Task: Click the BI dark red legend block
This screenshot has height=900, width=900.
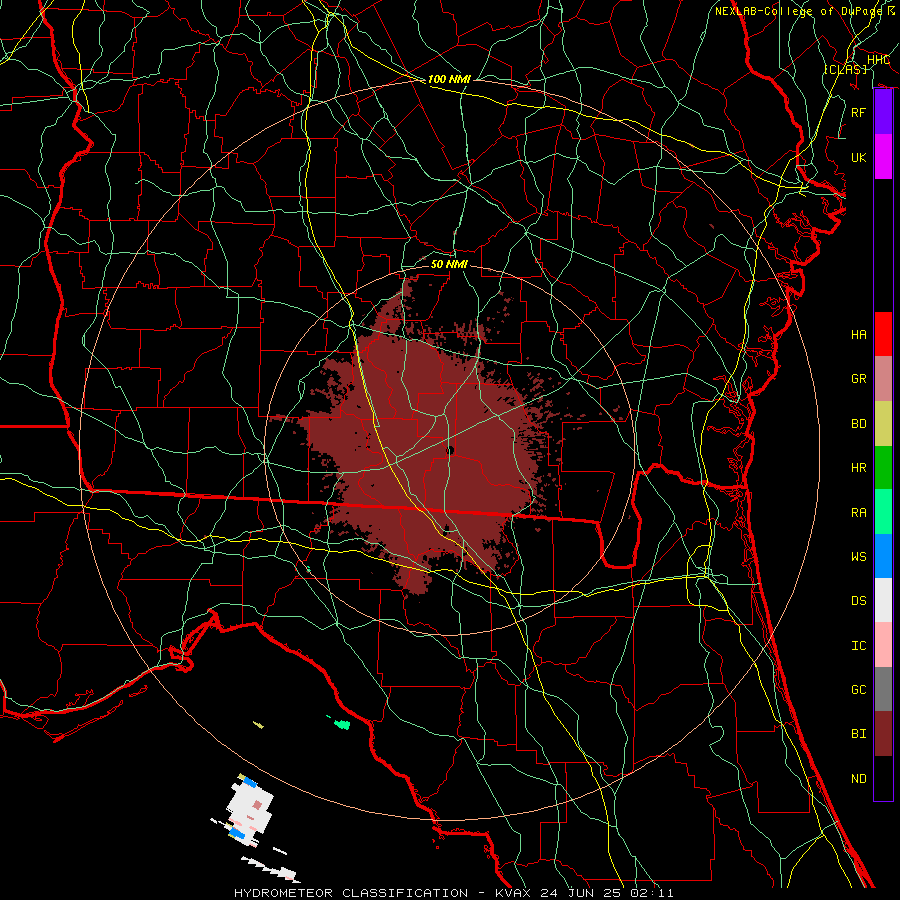Action: point(883,734)
